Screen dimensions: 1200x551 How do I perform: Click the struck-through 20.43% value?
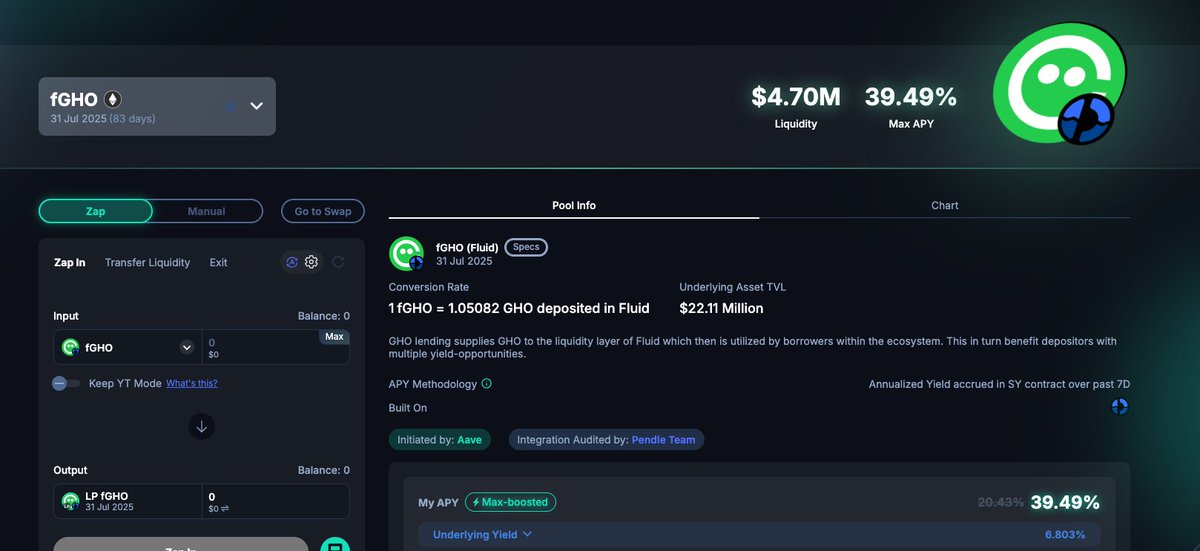click(998, 502)
